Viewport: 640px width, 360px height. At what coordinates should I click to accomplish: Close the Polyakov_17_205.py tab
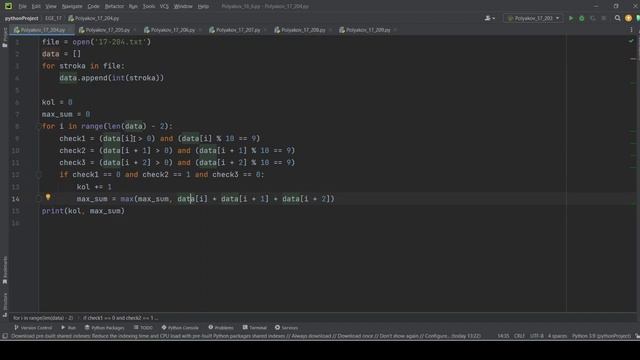pyautogui.click(x=135, y=30)
